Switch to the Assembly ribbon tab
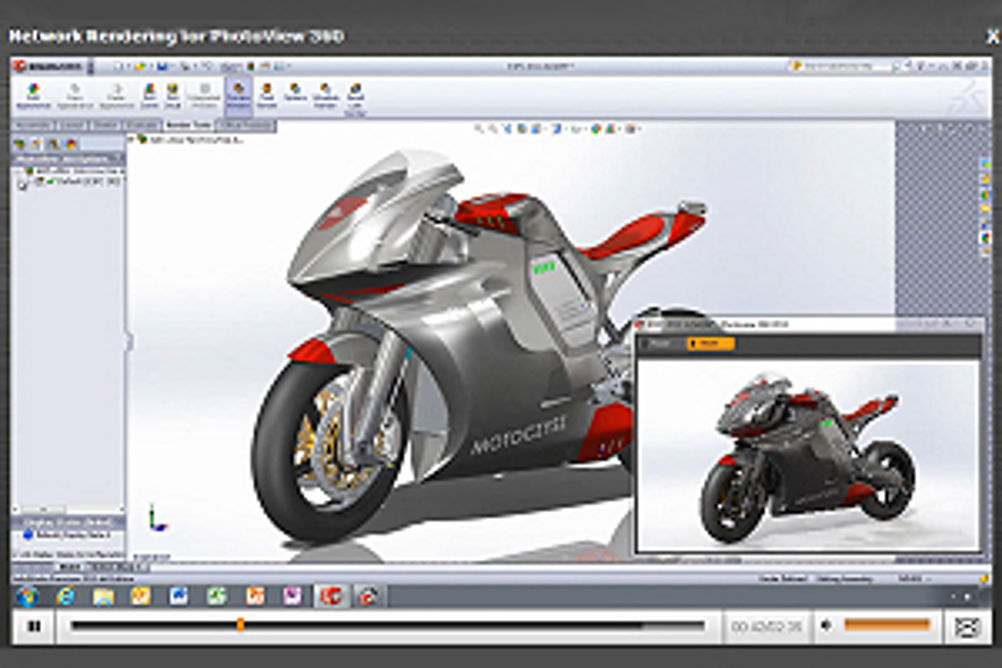Screen dimensions: 1002x668 click(33, 125)
